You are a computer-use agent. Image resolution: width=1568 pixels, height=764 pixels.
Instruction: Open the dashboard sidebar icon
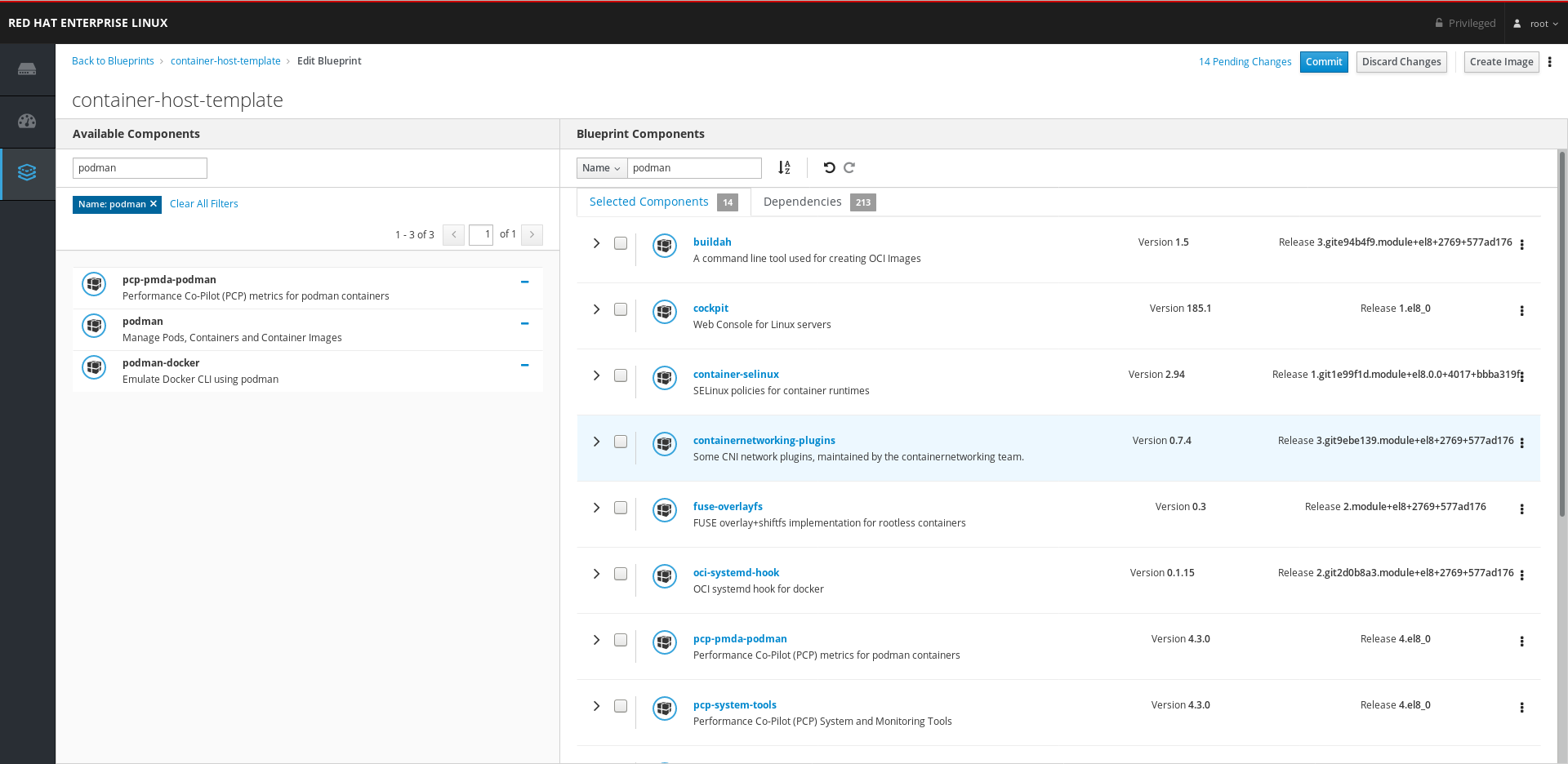tap(27, 122)
